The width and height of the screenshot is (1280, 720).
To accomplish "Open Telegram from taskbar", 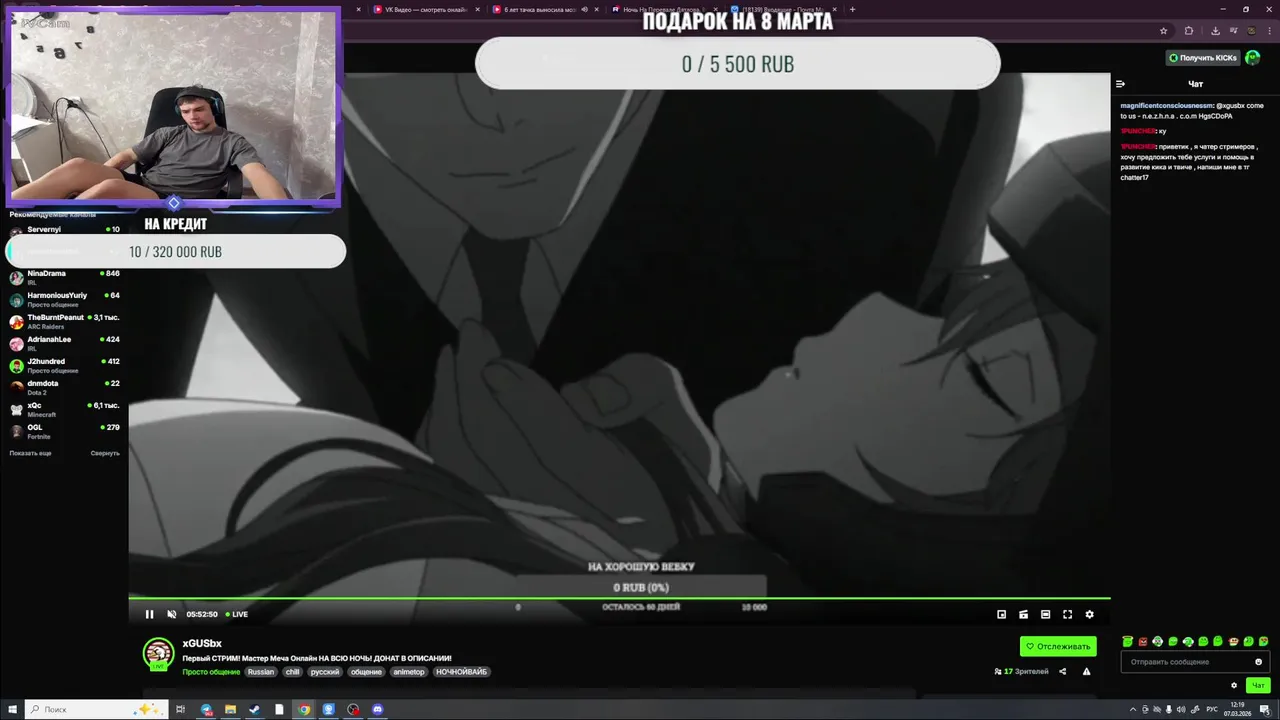I will point(206,709).
